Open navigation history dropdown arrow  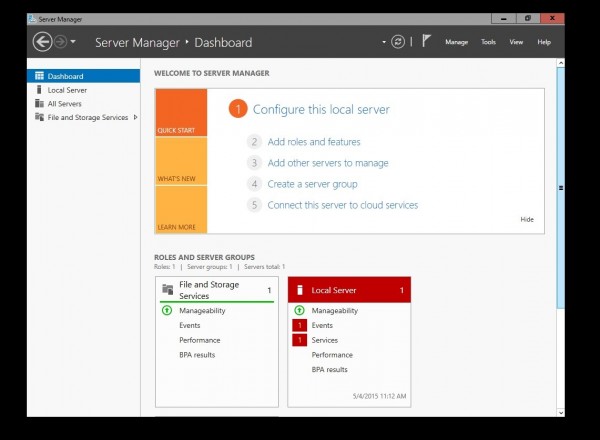[x=73, y=42]
